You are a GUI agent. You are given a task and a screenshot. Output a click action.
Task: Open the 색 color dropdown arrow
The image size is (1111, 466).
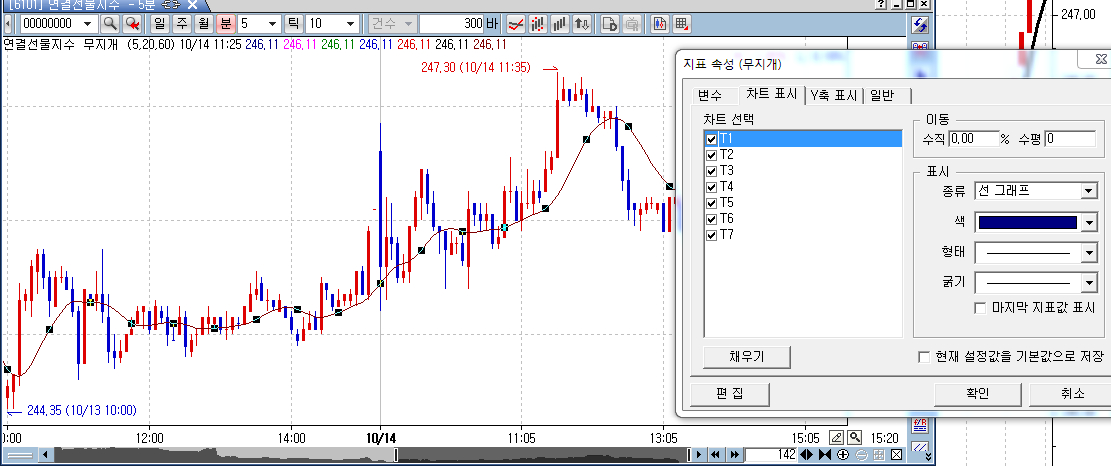pos(1089,223)
